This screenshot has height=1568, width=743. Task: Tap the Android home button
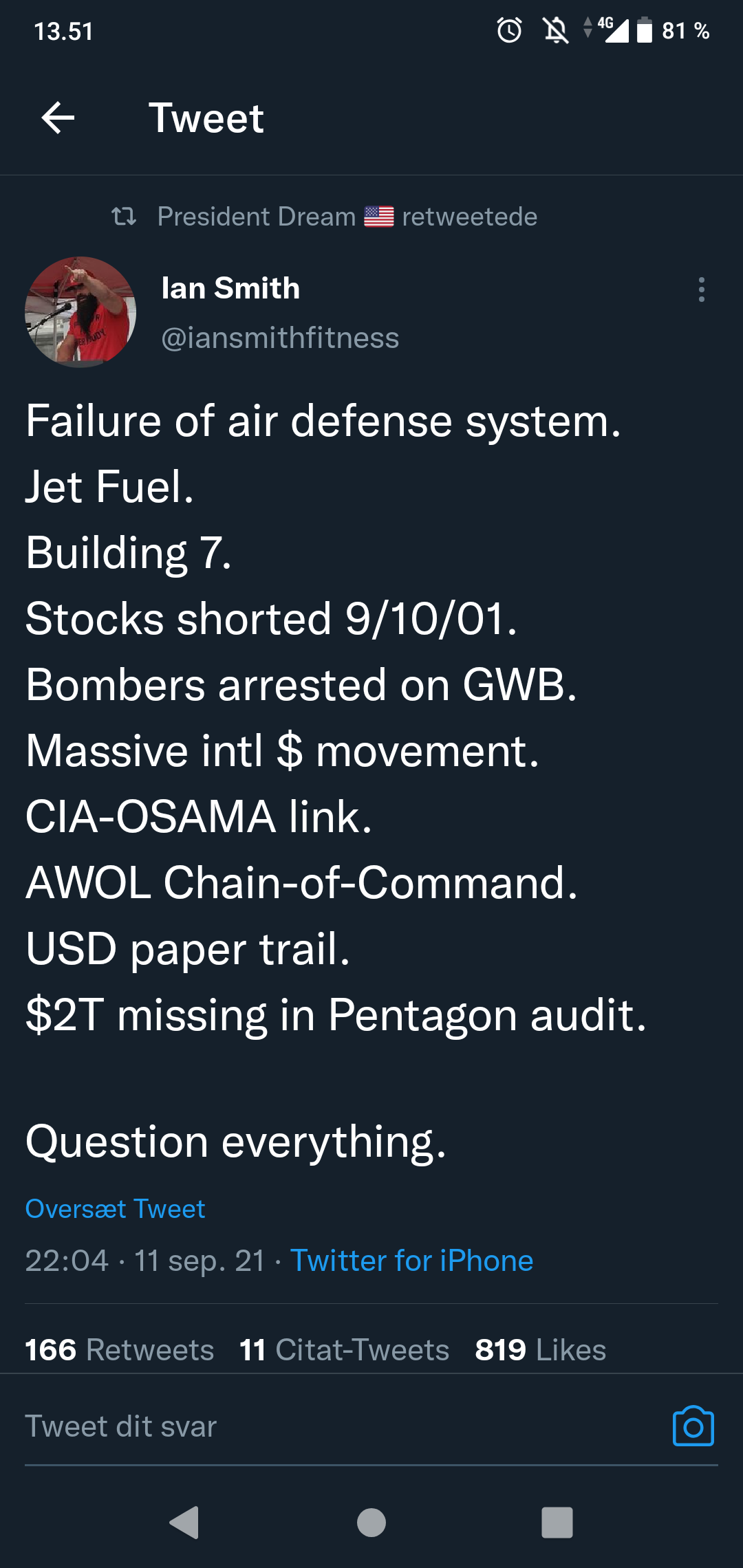pos(371,1522)
